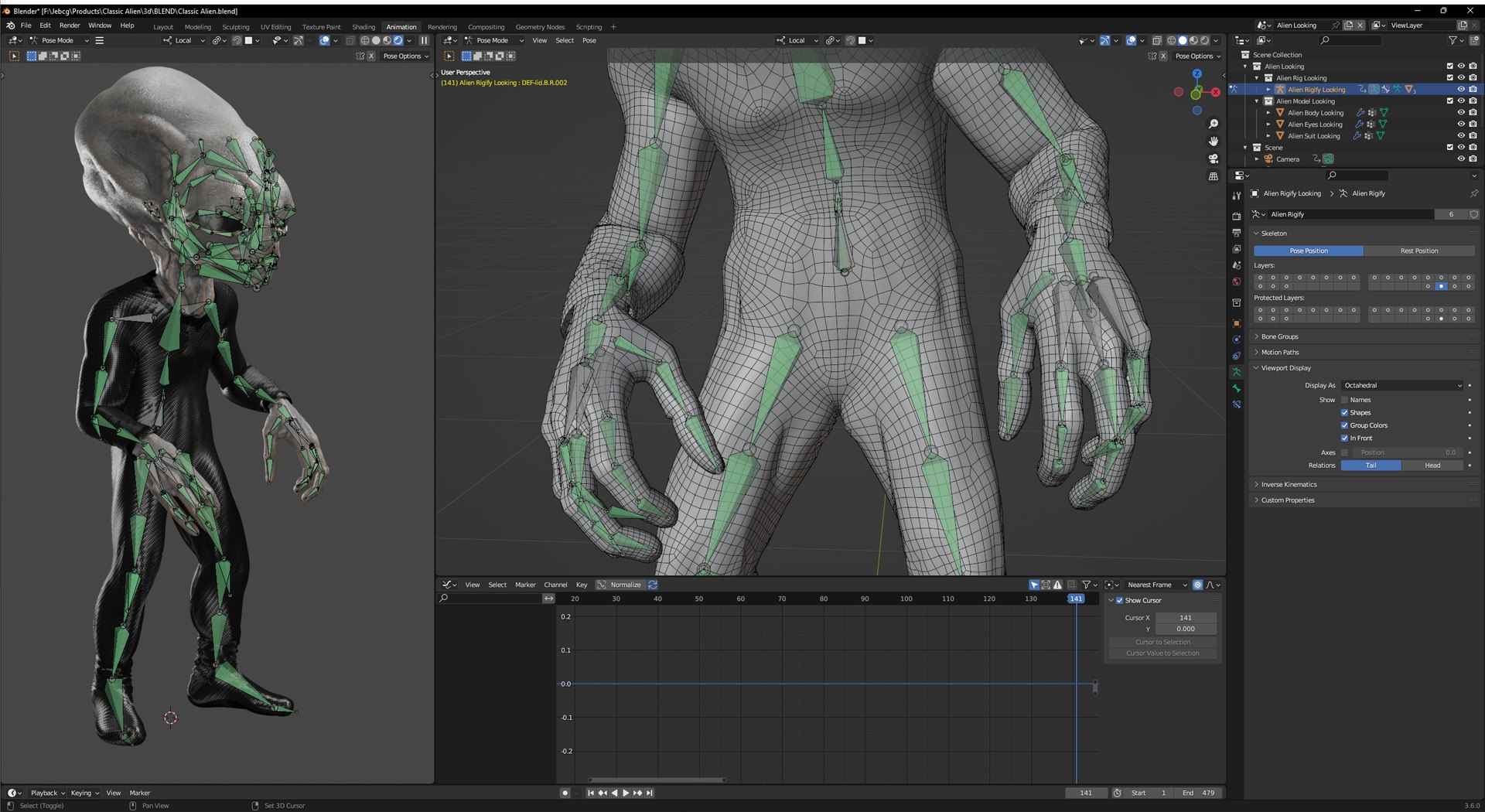The image size is (1485, 812).
Task: Switch to Geometry Nodes workspace tab
Action: coord(540,27)
